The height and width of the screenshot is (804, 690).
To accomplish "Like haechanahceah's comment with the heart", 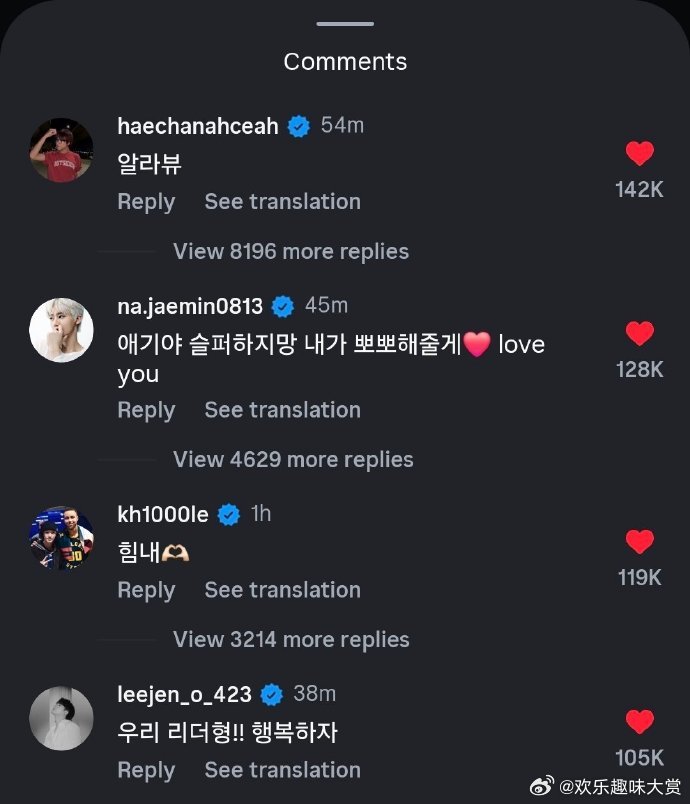I will click(640, 153).
